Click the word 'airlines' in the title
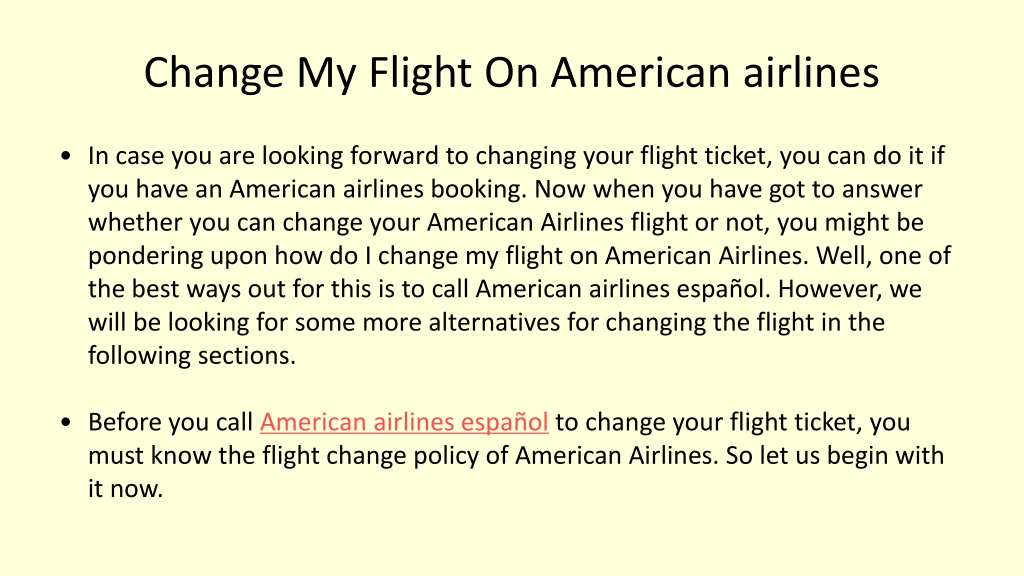The image size is (1024, 576). pyautogui.click(x=812, y=72)
